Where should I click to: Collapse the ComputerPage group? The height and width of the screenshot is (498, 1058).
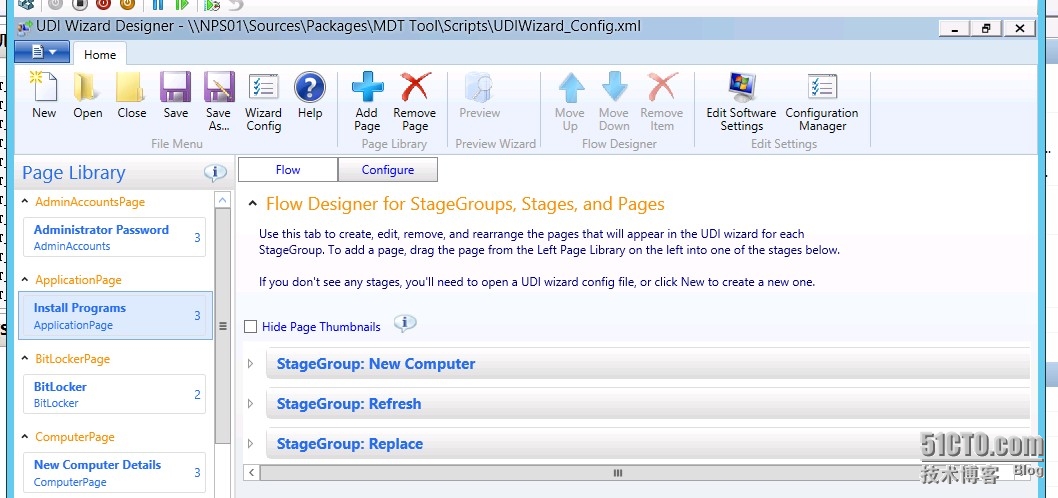(x=25, y=437)
